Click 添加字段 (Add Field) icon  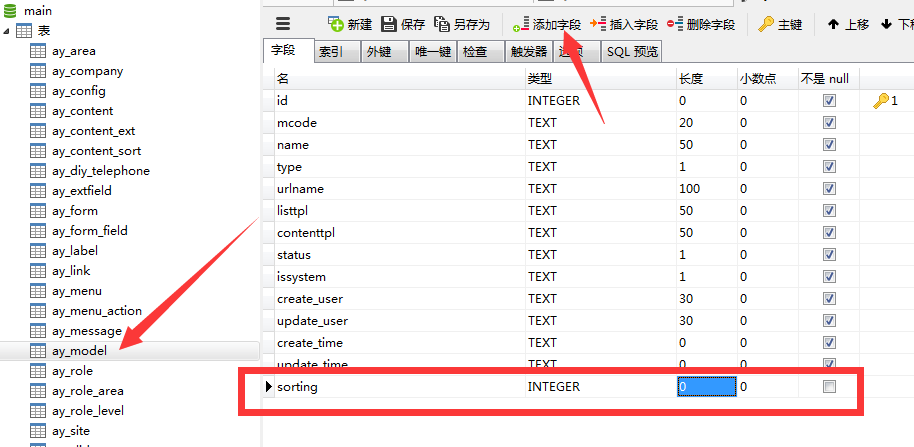(521, 24)
